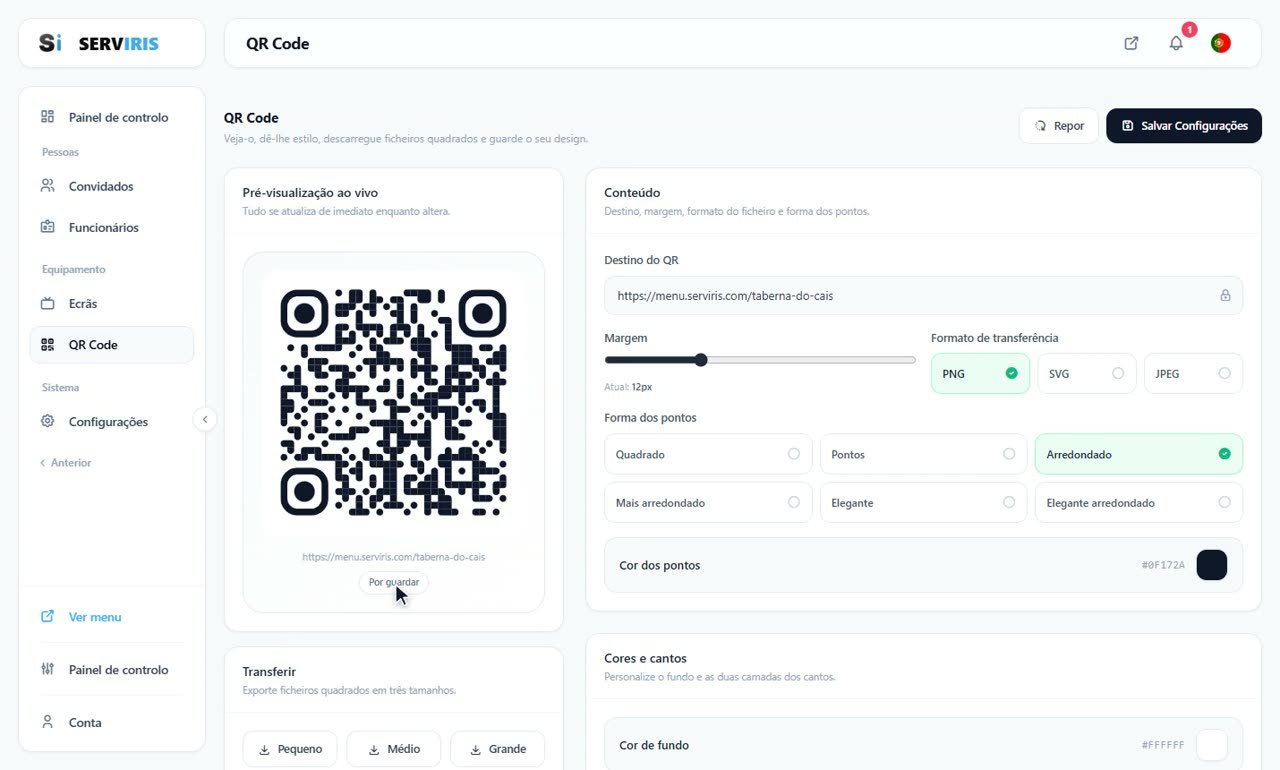
Task: Select SVG transfer format
Action: pos(1087,373)
